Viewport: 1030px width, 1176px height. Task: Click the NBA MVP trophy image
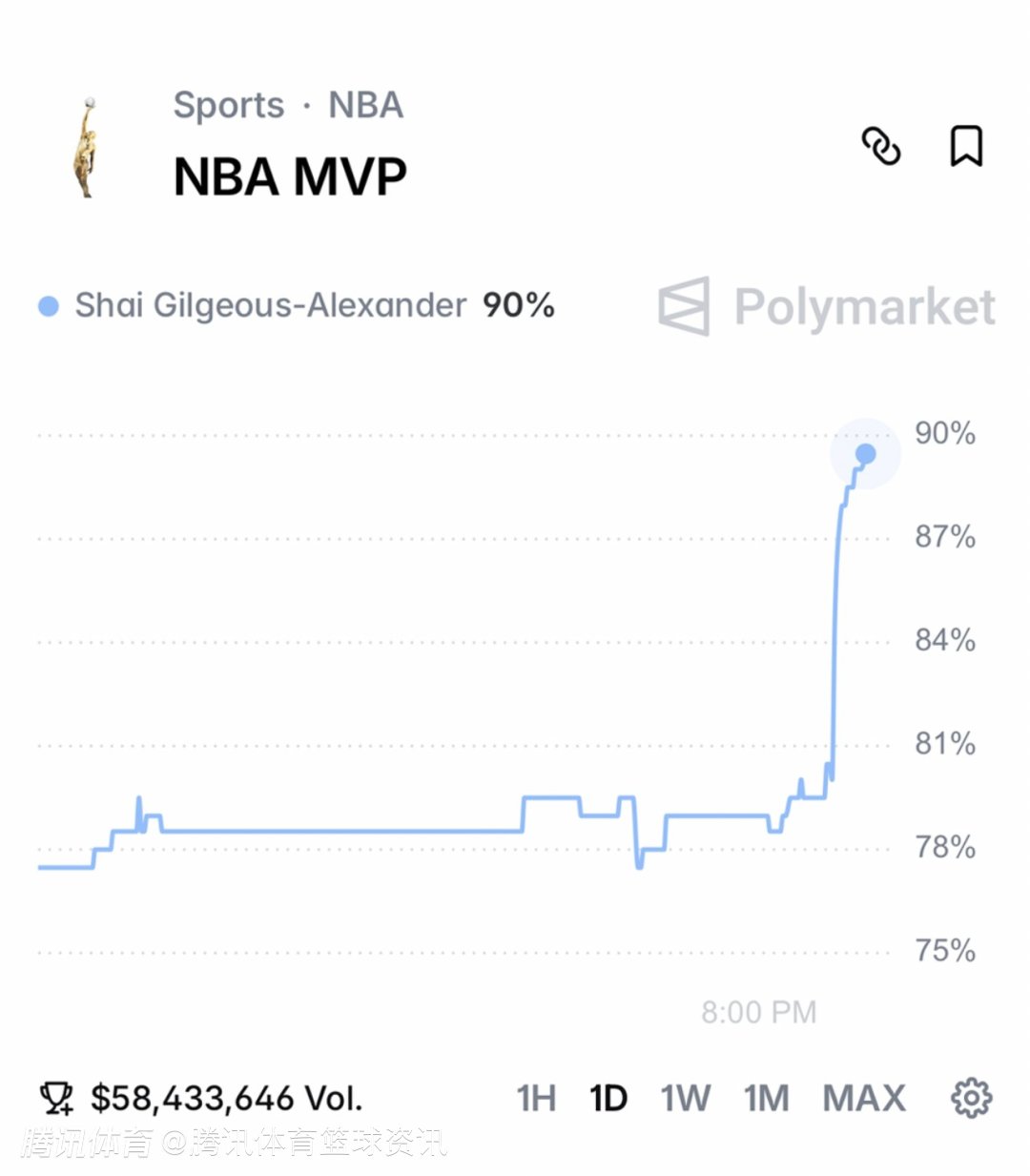click(88, 146)
